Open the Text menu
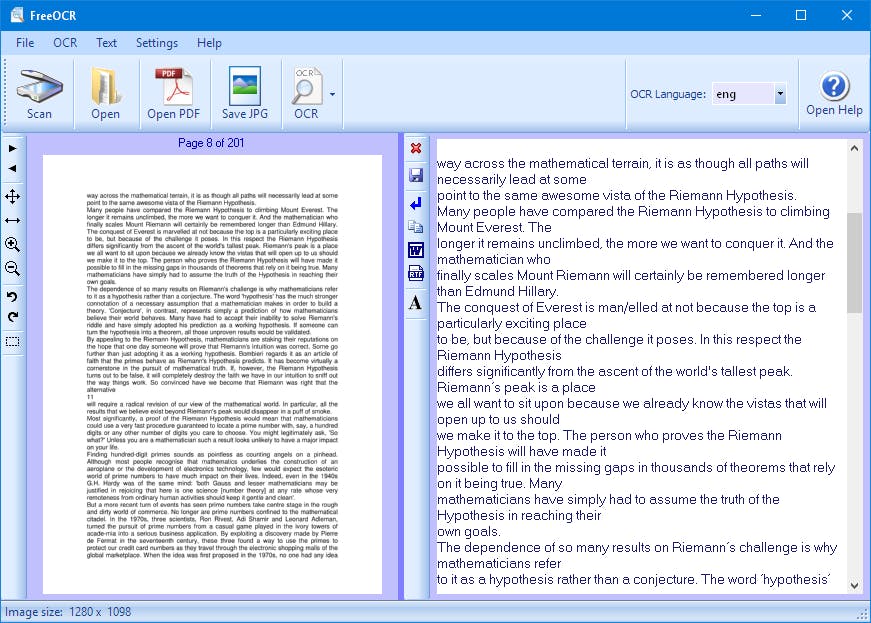The width and height of the screenshot is (871, 623). click(x=106, y=43)
